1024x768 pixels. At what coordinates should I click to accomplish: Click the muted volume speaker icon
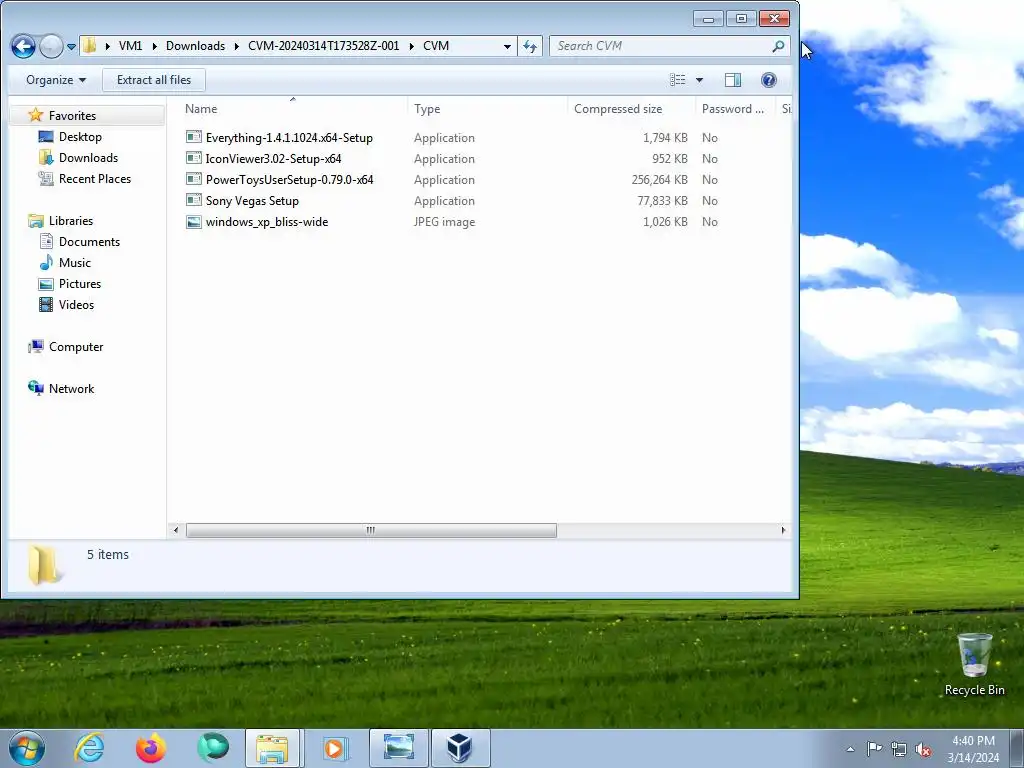pyautogui.click(x=923, y=749)
